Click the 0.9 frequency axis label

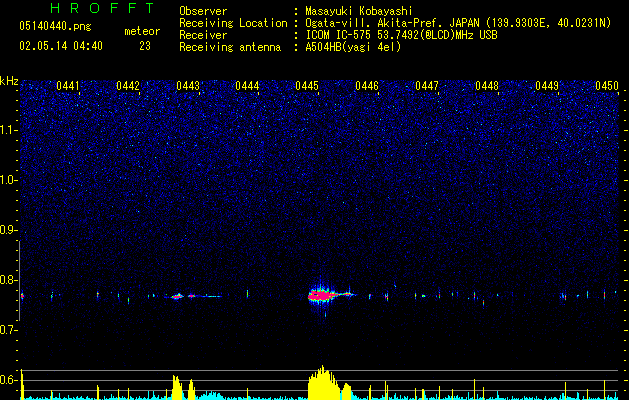(9, 230)
